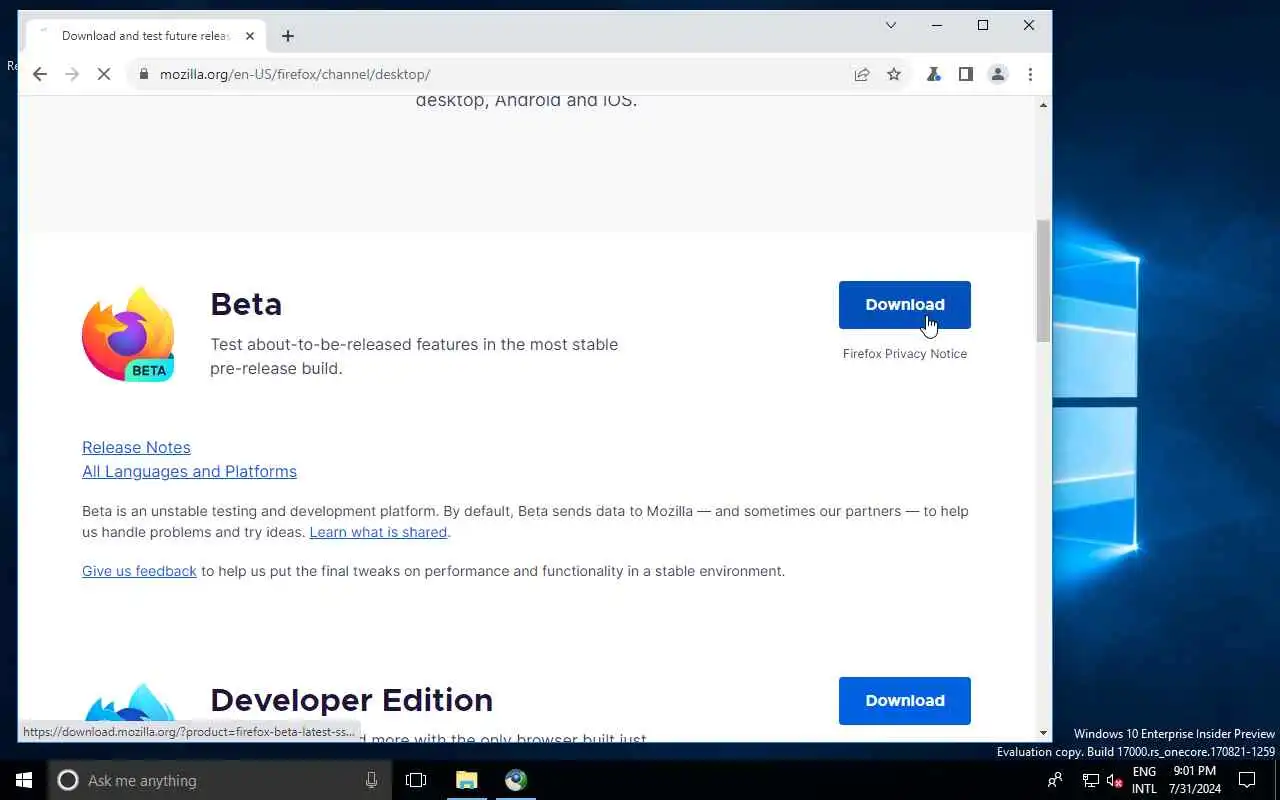
Task: Click the Chrome taskbar icon
Action: coord(516,780)
